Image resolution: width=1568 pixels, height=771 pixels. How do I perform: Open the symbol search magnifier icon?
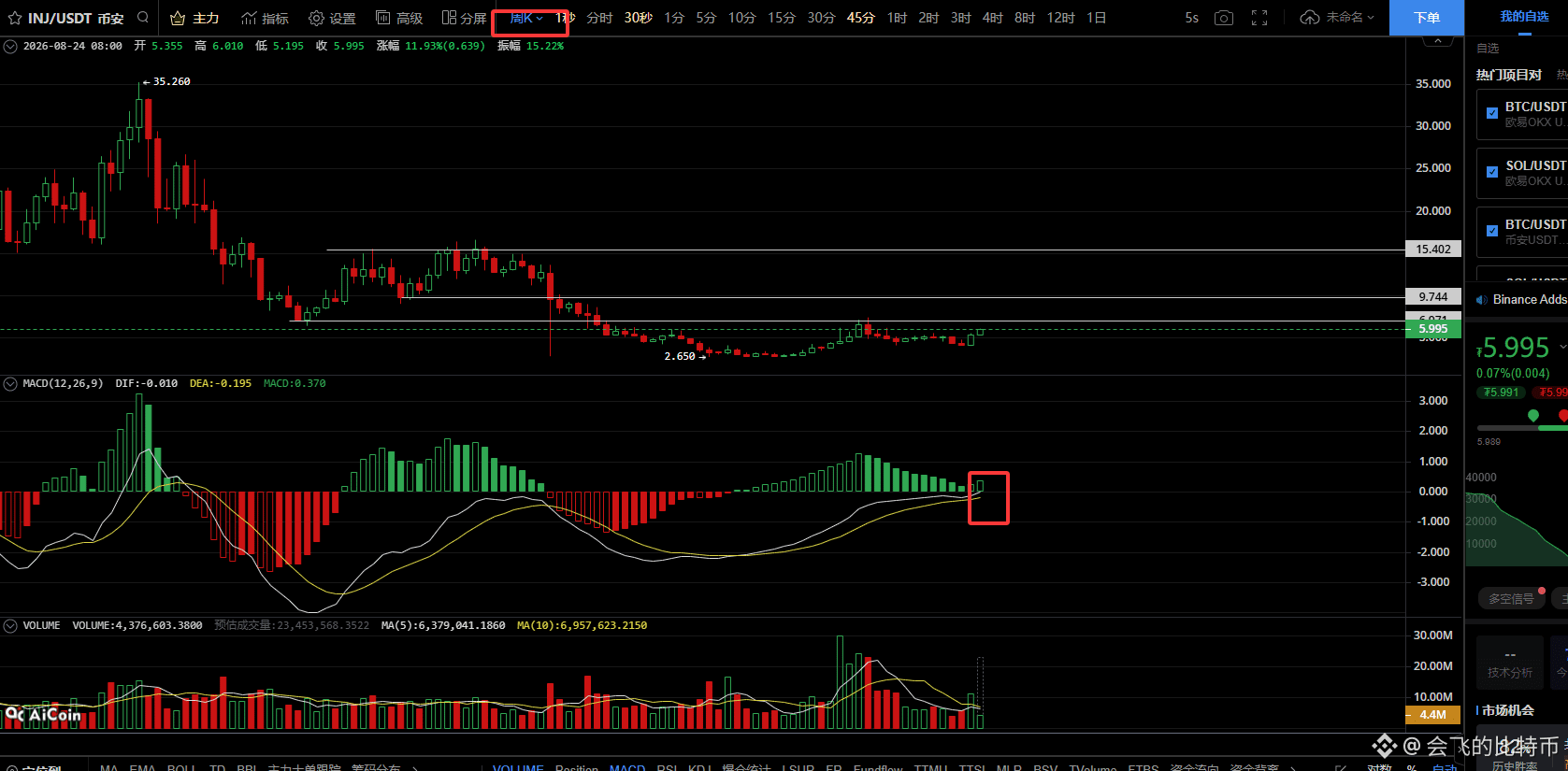(x=143, y=18)
